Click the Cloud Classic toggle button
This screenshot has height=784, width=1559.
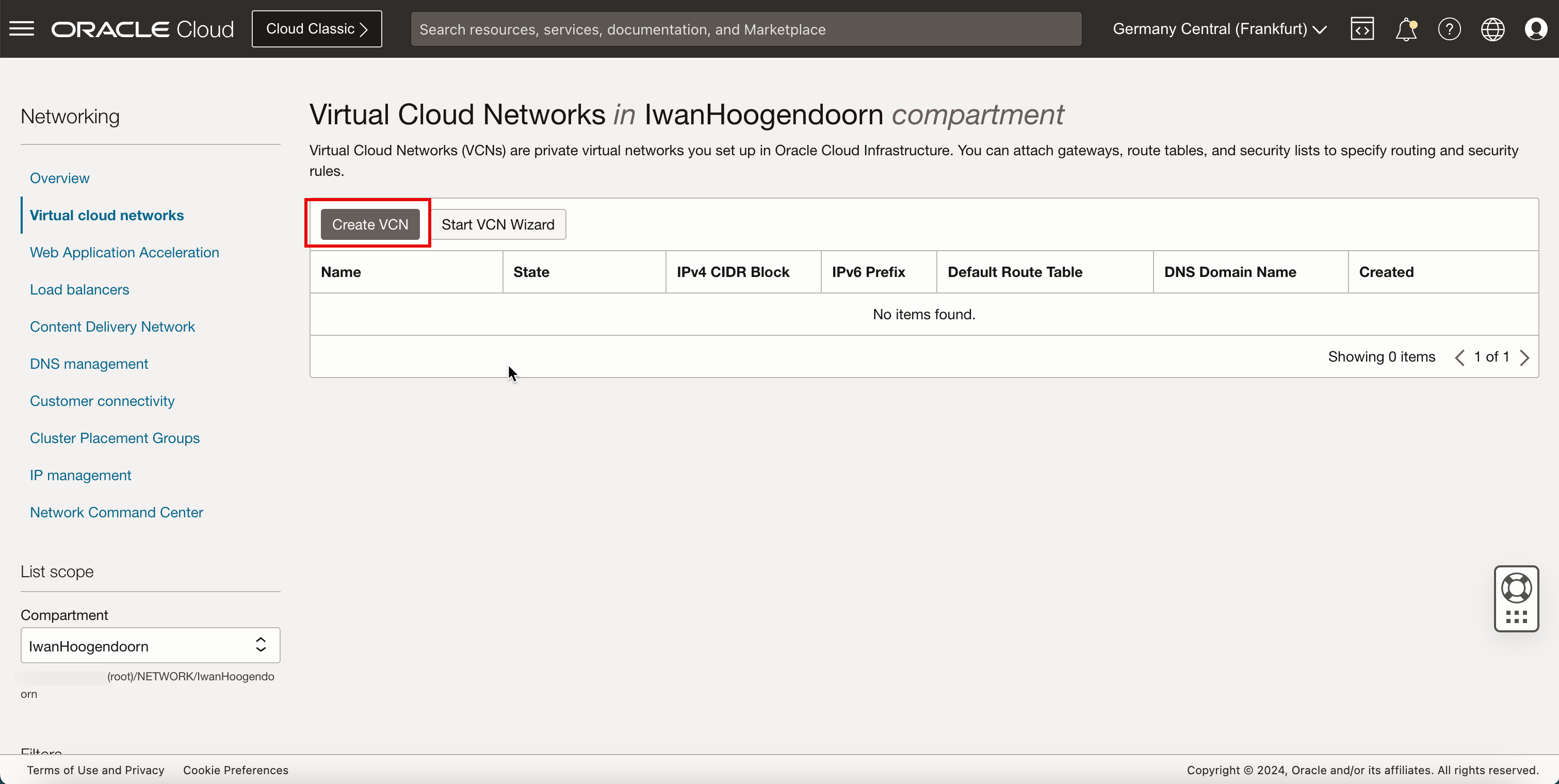317,28
